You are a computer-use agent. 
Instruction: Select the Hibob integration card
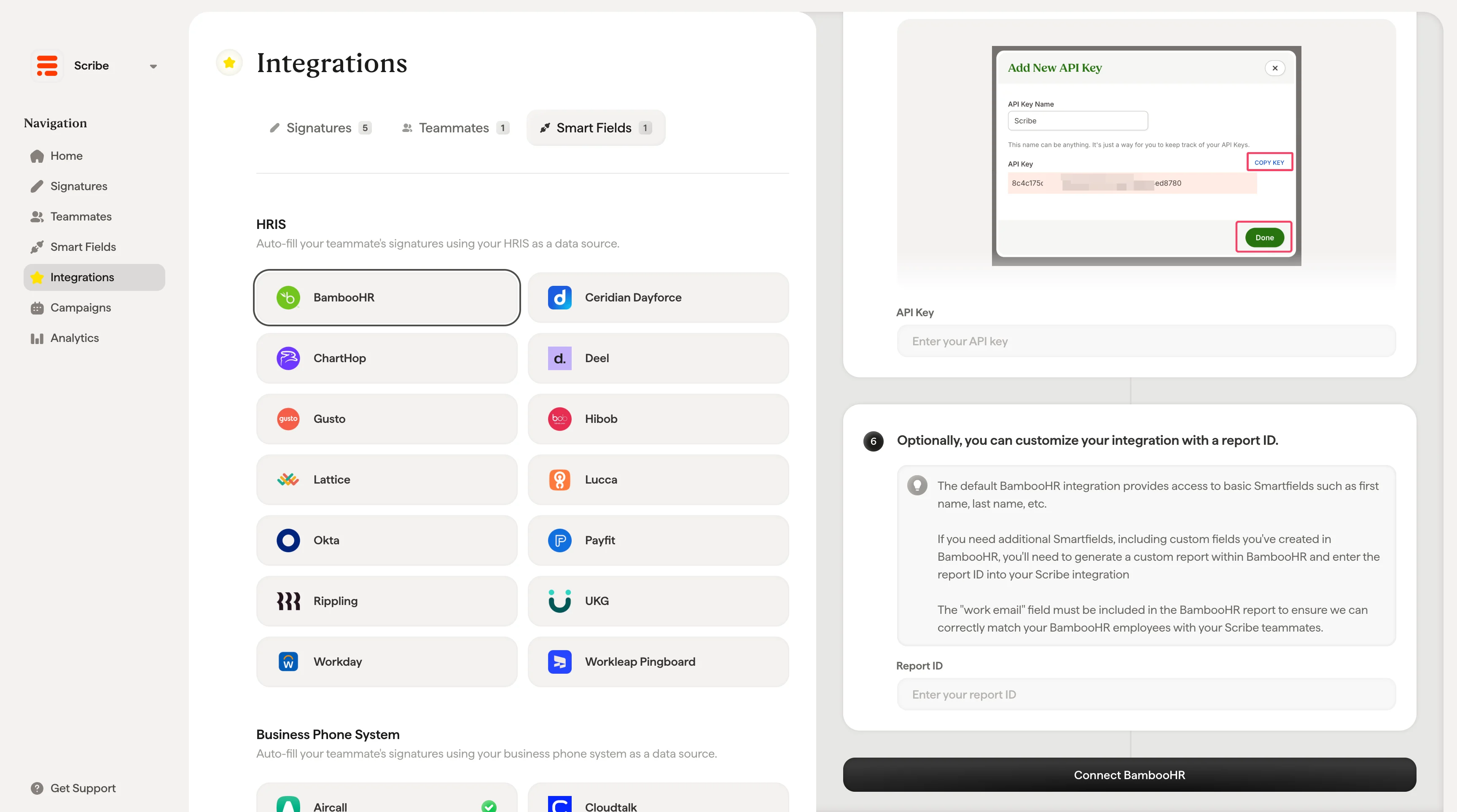(x=658, y=419)
